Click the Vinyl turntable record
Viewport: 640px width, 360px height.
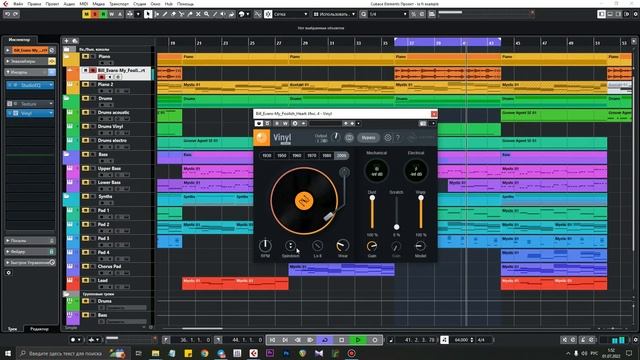(x=304, y=201)
